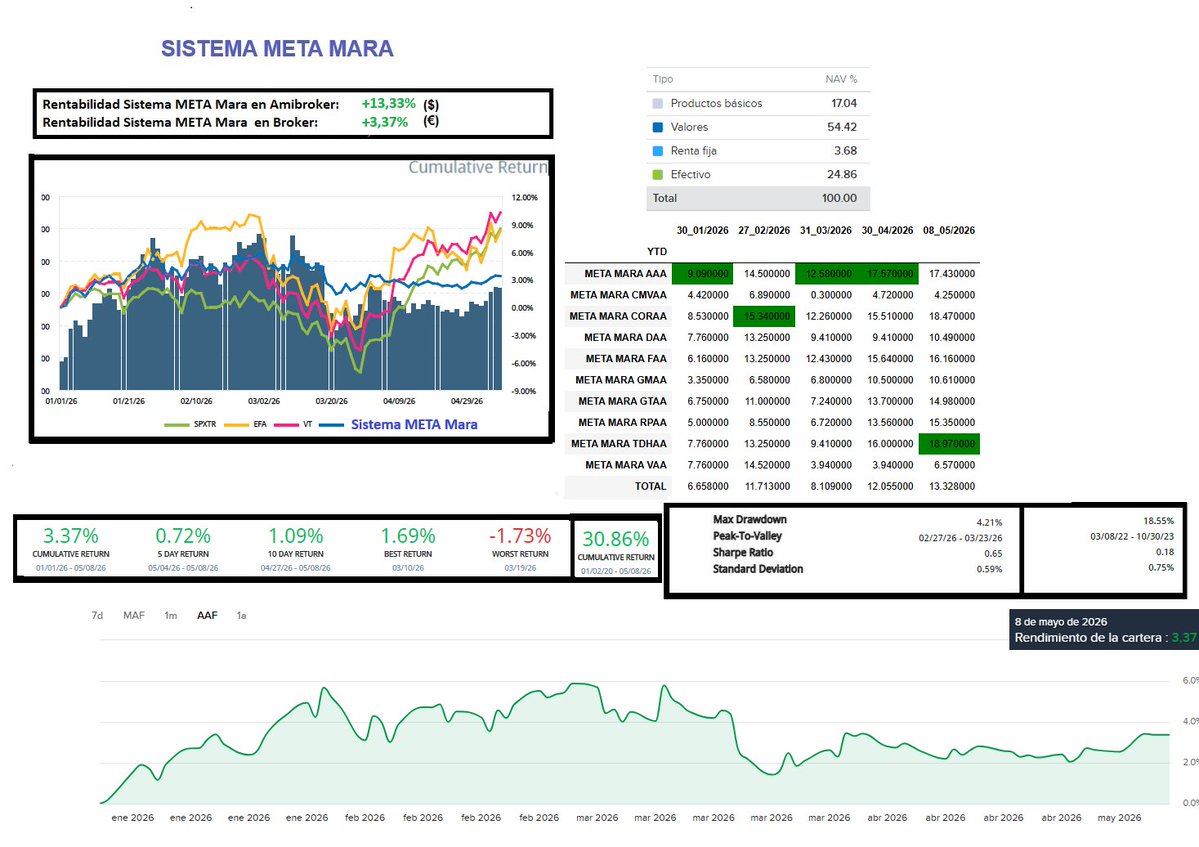The image size is (1199, 847).
Task: Click the +3,37% Broker return value
Action: point(385,122)
